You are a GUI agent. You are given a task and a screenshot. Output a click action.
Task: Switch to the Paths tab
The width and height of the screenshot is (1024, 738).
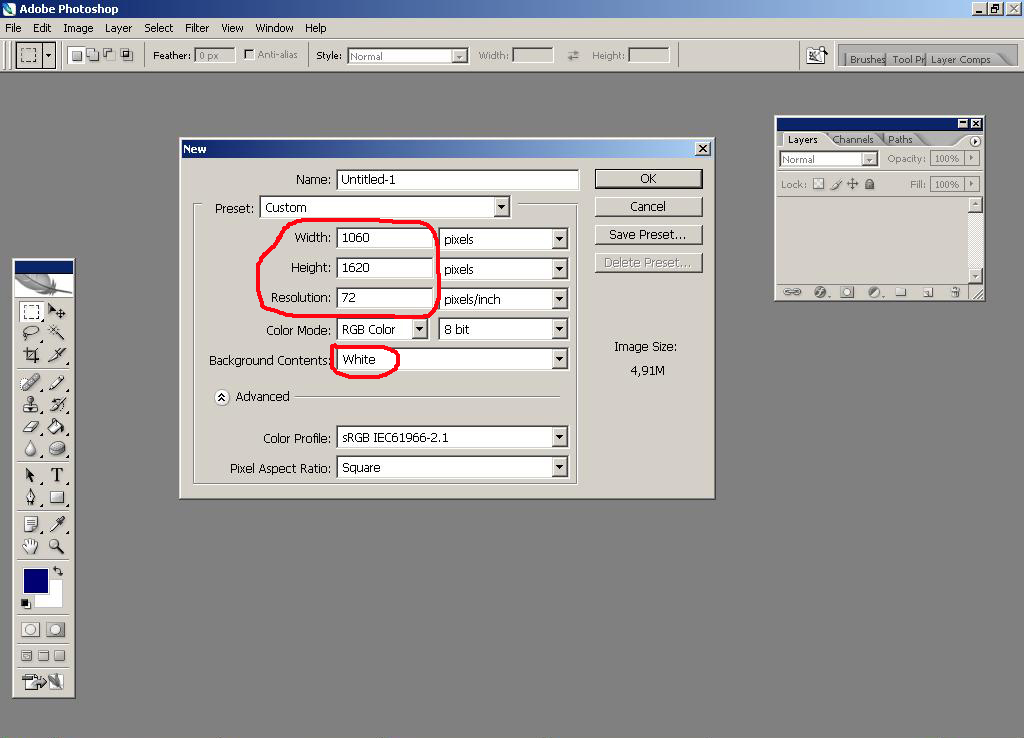point(900,139)
